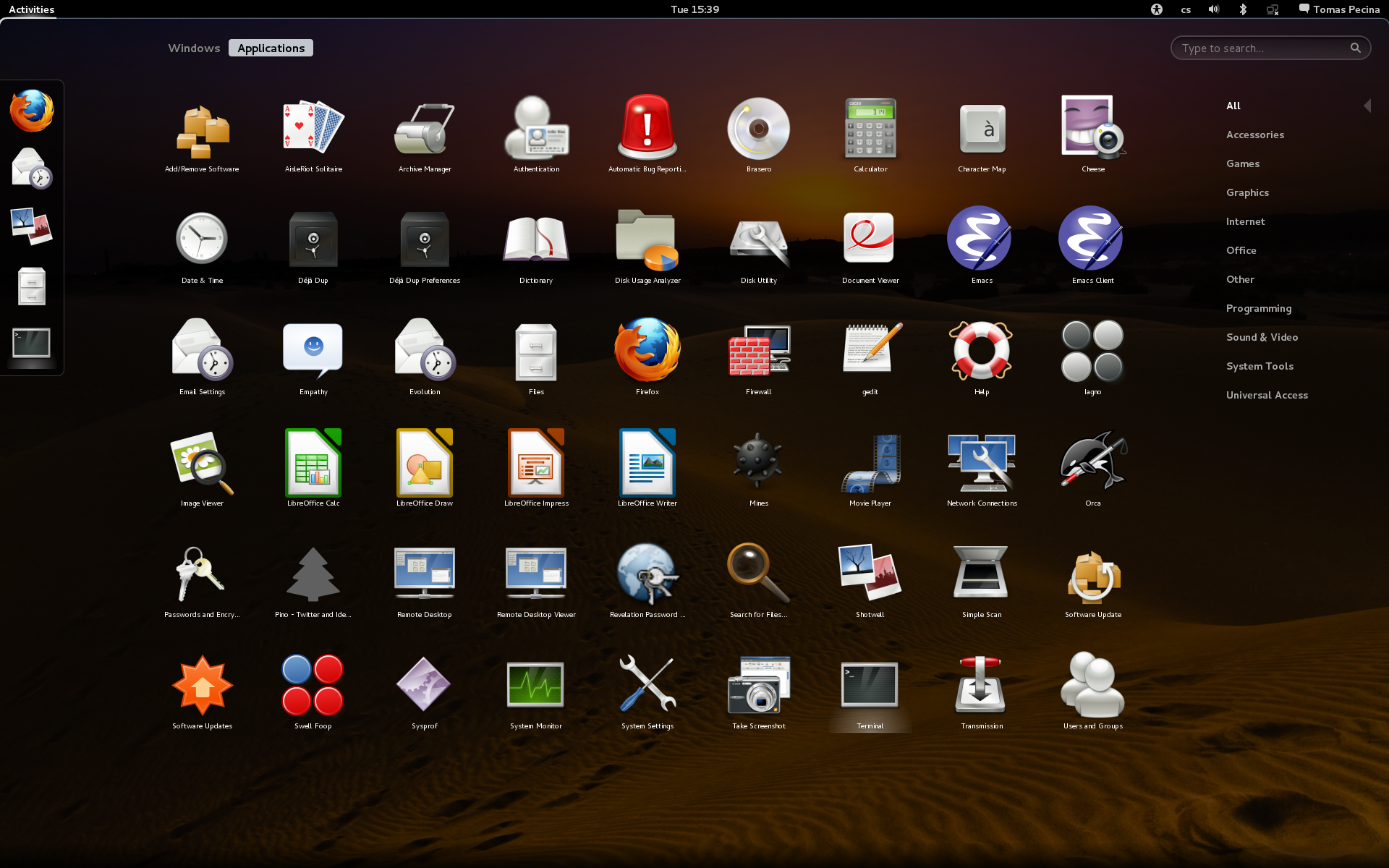Show All applications category

click(x=1233, y=106)
